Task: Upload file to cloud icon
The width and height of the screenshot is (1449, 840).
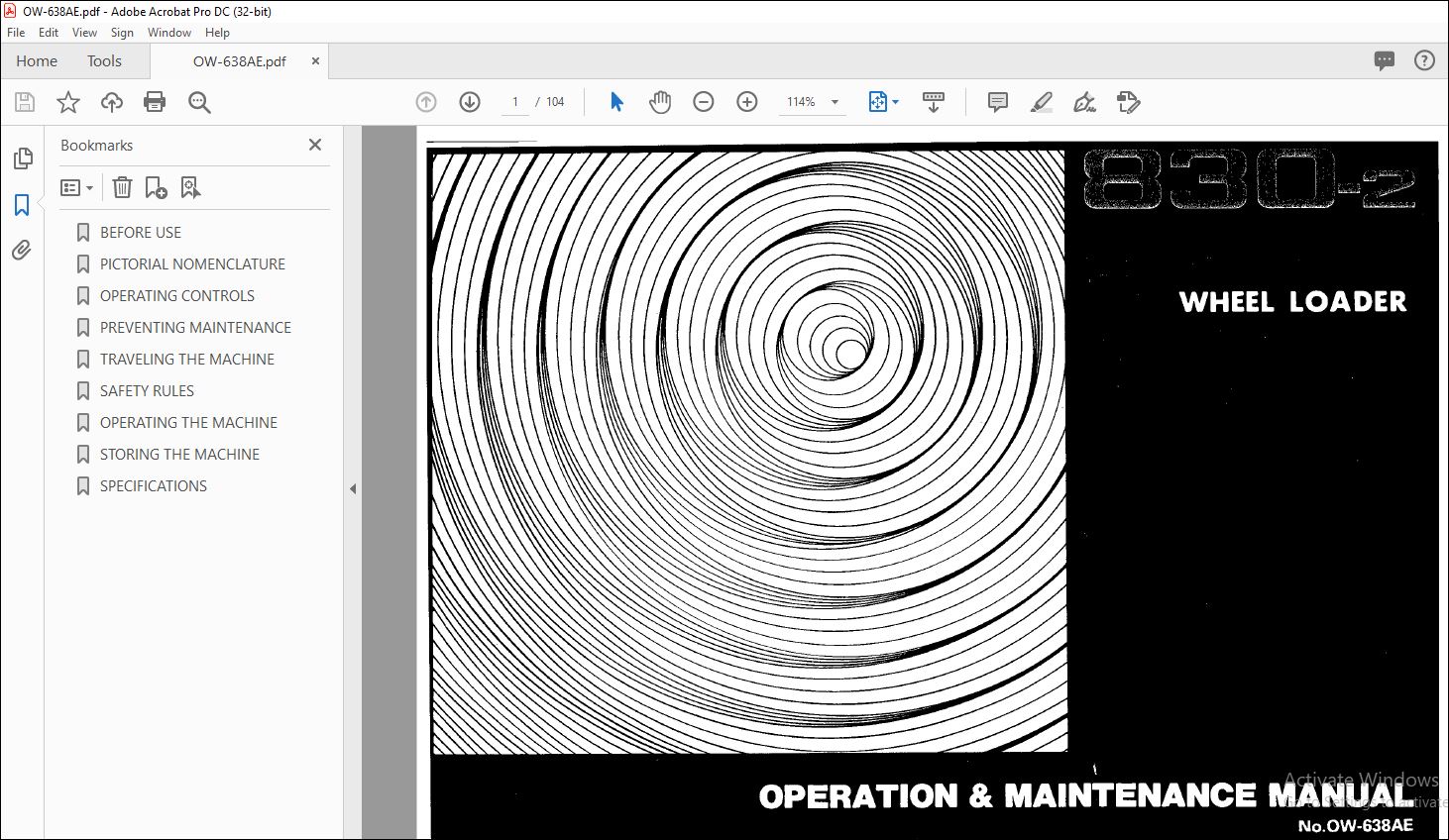Action: tap(112, 102)
